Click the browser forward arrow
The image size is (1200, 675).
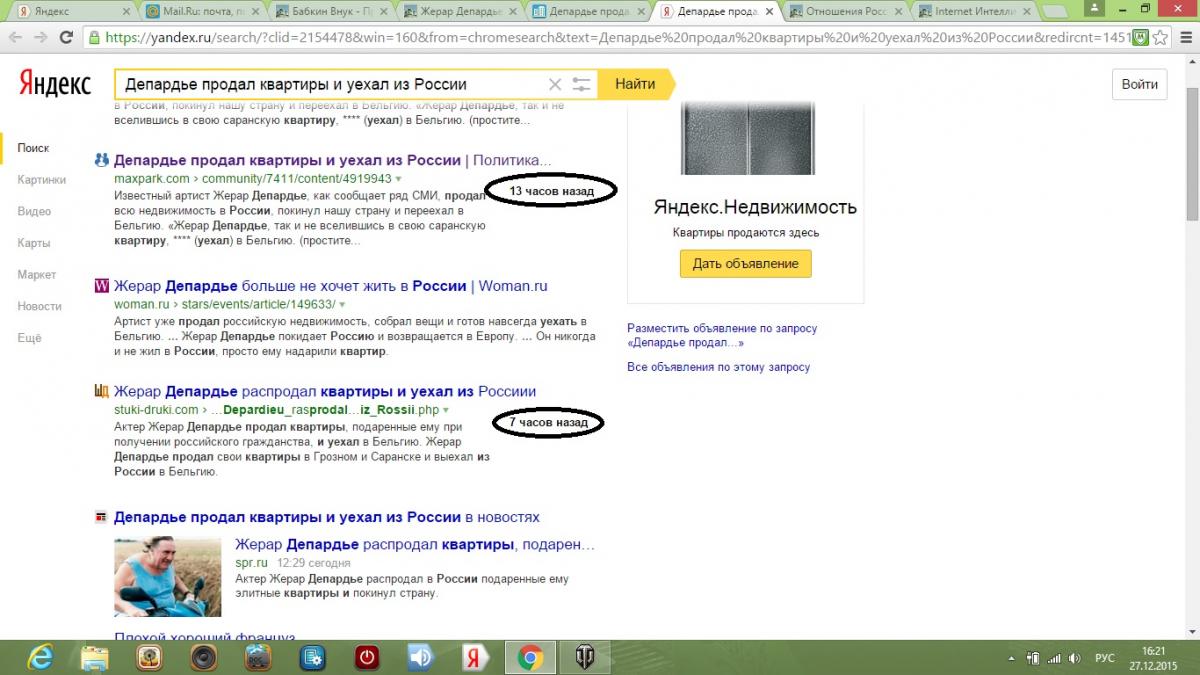click(x=41, y=37)
